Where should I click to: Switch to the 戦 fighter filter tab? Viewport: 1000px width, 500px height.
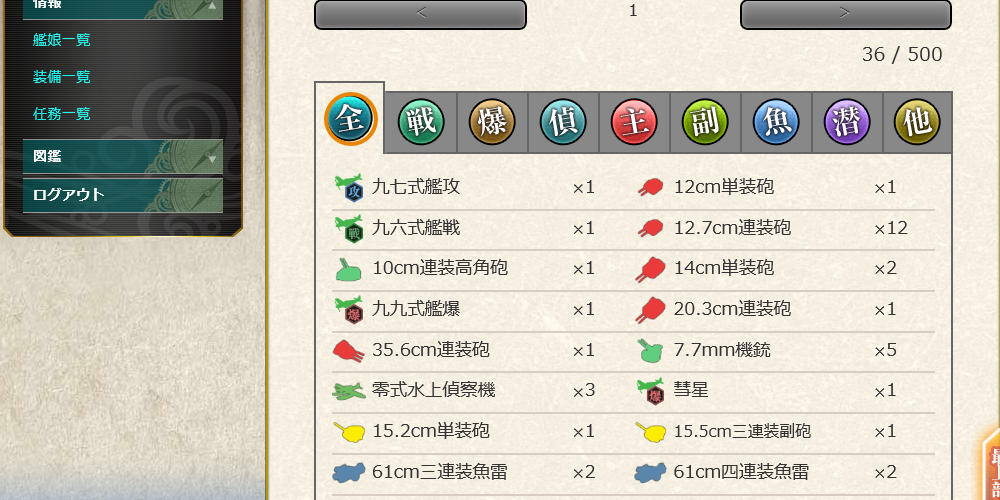422,122
